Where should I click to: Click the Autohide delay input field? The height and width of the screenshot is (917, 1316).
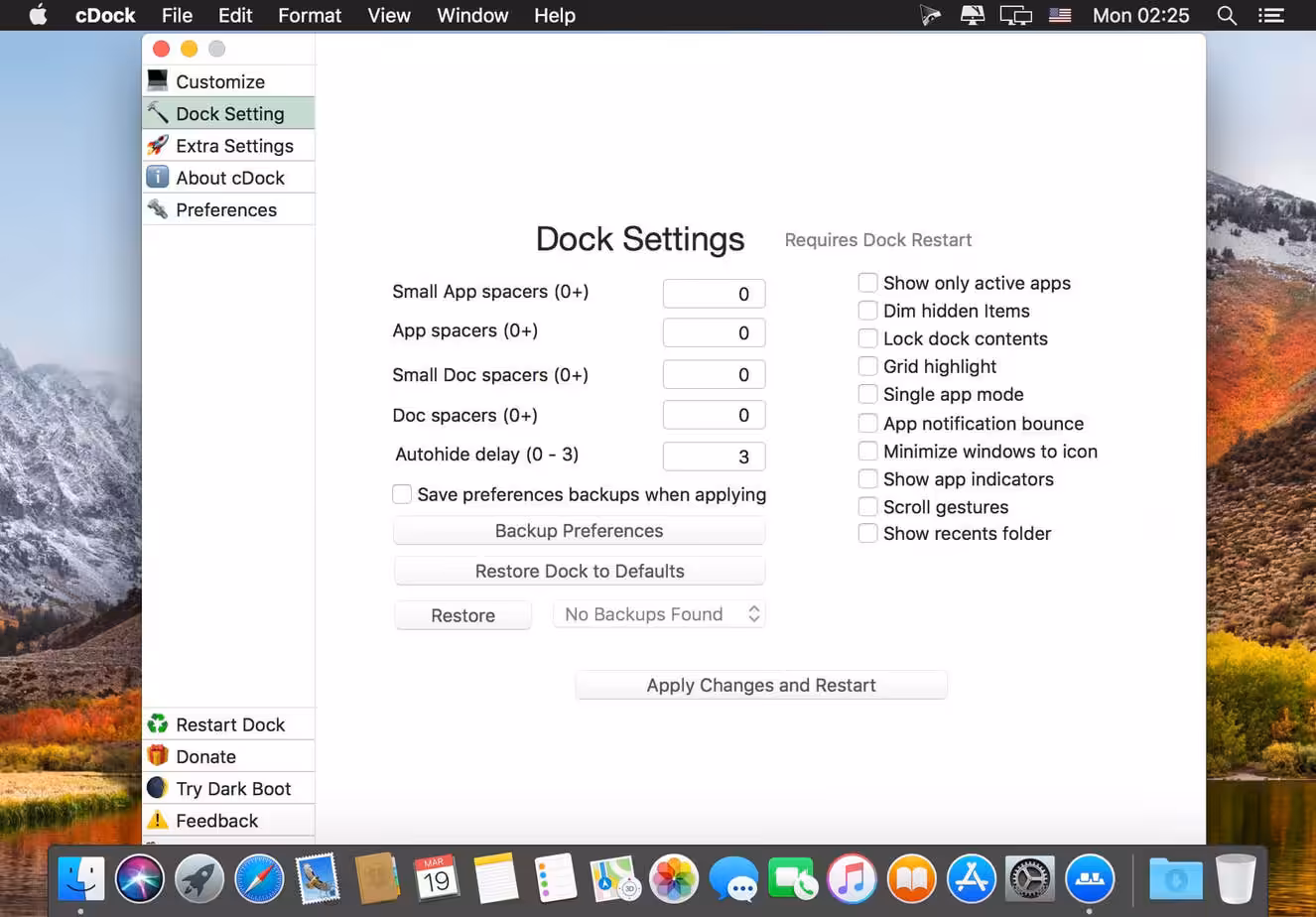[714, 457]
